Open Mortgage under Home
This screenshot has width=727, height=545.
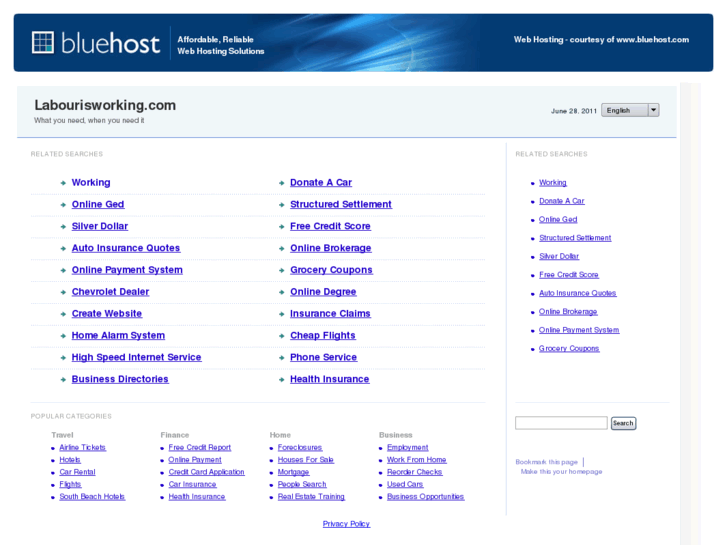293,472
